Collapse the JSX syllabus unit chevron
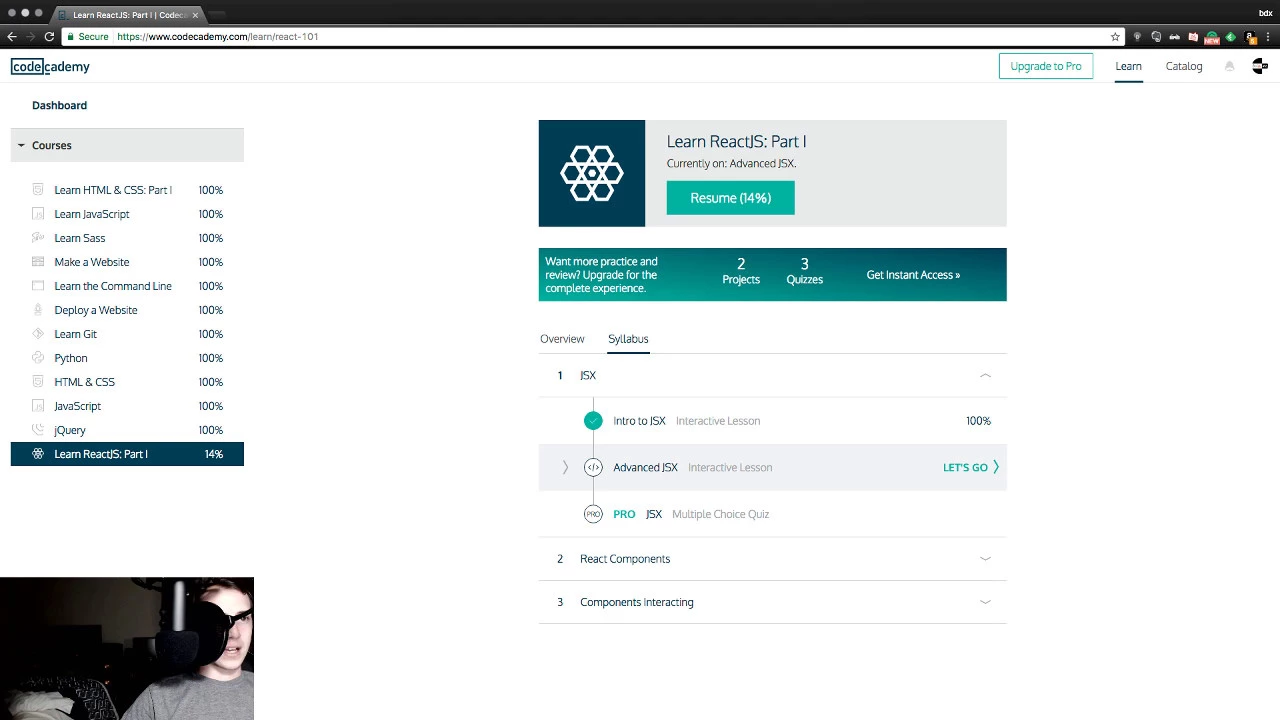The image size is (1280, 720). pos(985,375)
